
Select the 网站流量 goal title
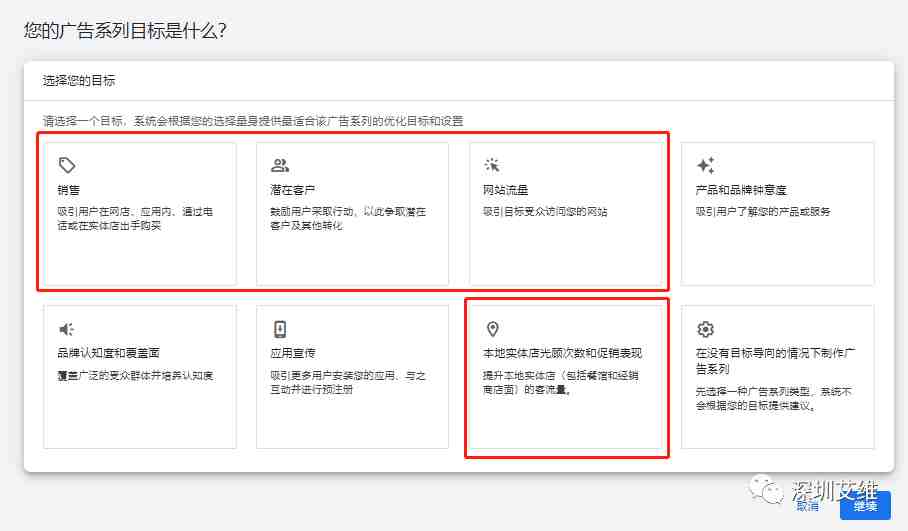506,190
